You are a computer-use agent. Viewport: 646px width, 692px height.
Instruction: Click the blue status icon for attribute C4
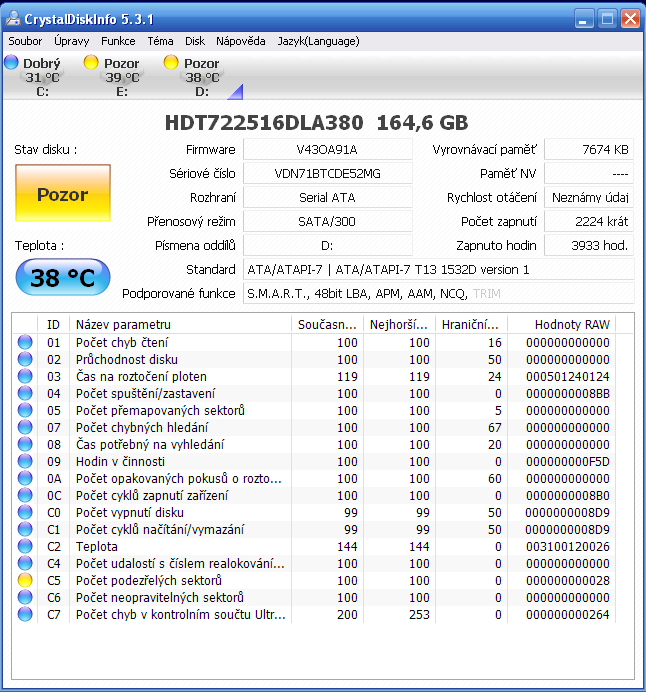[25, 564]
